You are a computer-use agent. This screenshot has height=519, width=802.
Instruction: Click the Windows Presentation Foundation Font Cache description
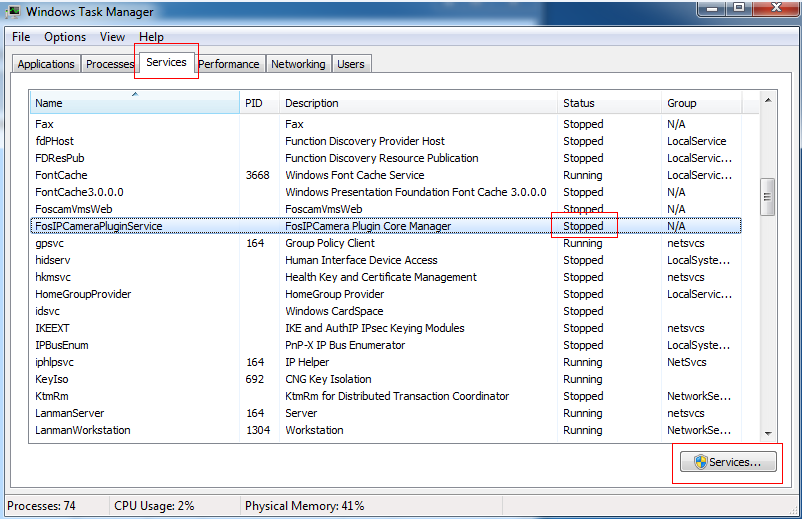(x=416, y=192)
